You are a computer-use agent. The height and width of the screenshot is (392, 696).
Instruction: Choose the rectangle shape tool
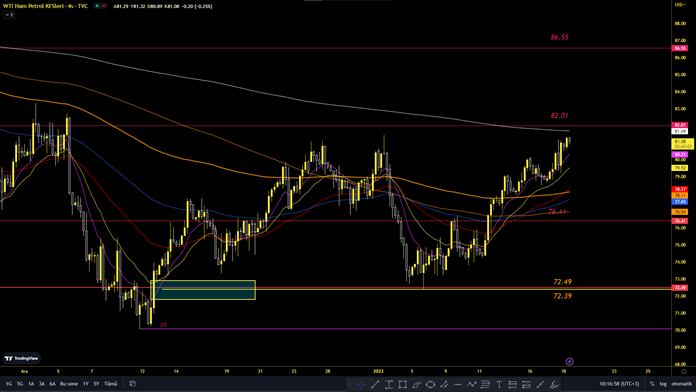click(x=403, y=384)
